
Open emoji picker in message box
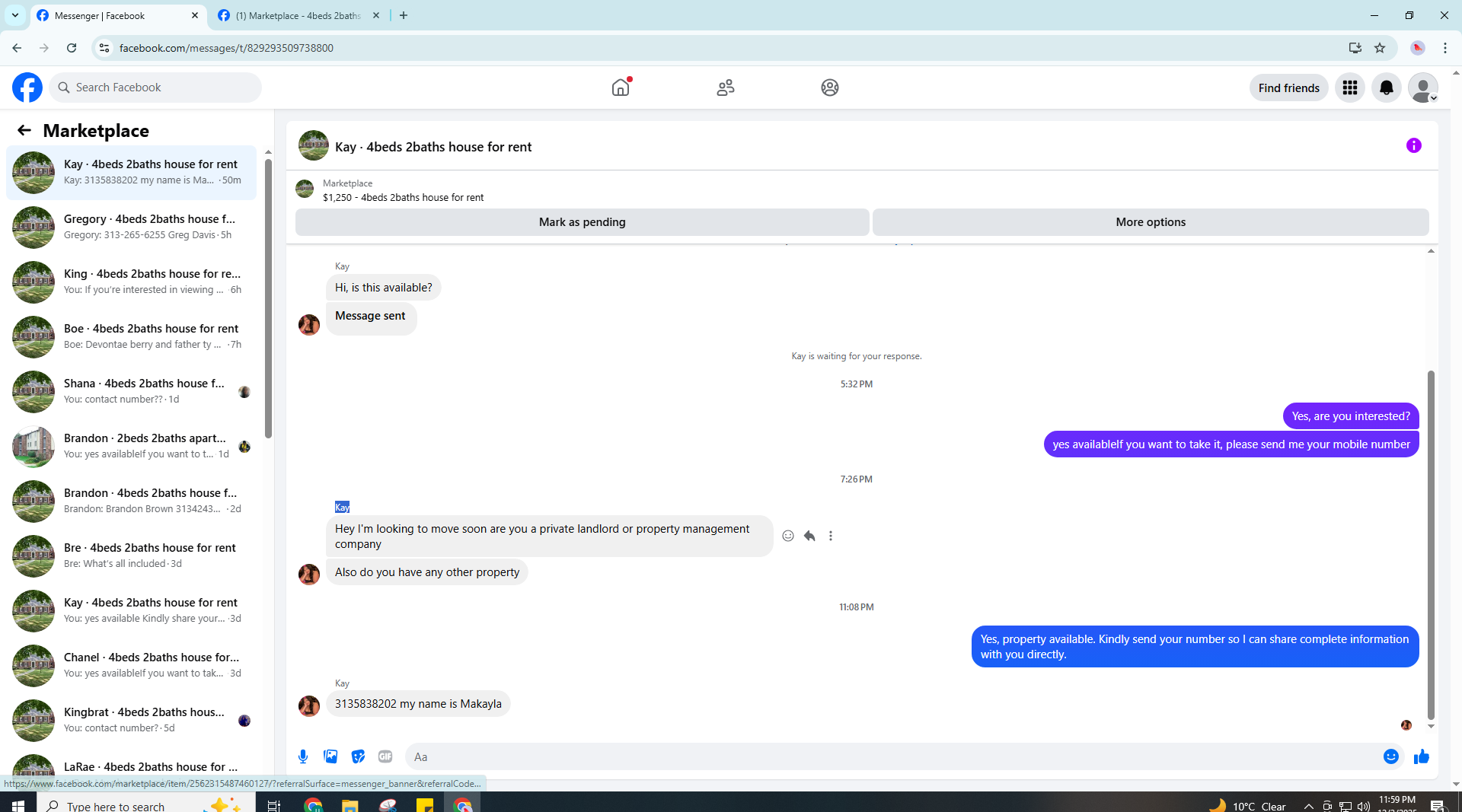pyautogui.click(x=1391, y=756)
